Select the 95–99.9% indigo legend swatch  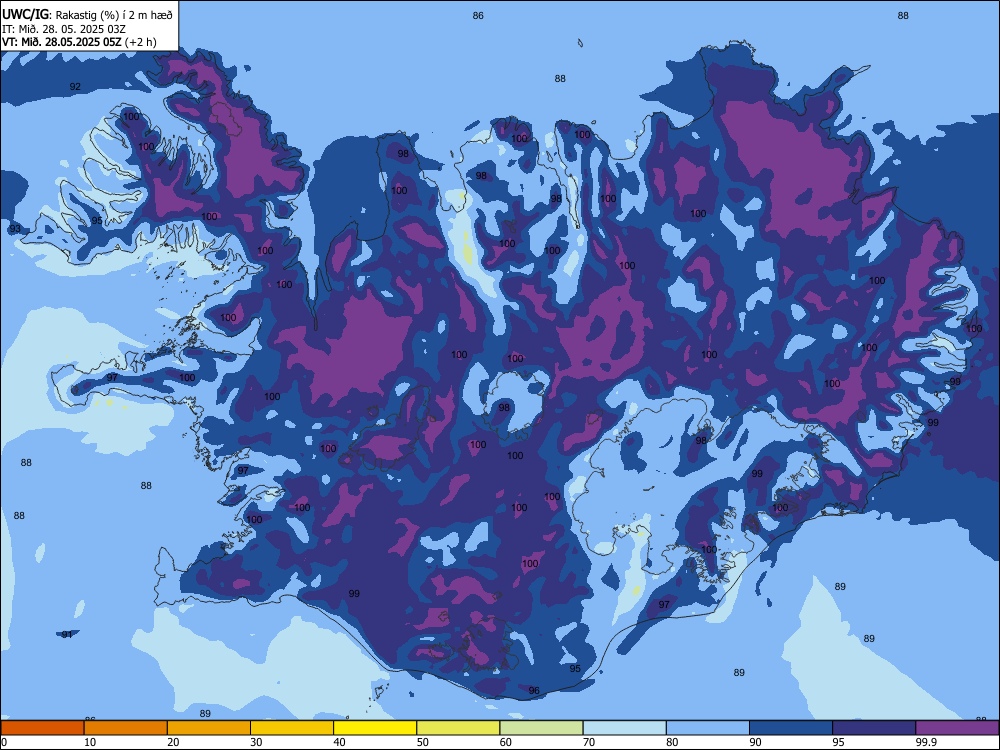pyautogui.click(x=874, y=728)
